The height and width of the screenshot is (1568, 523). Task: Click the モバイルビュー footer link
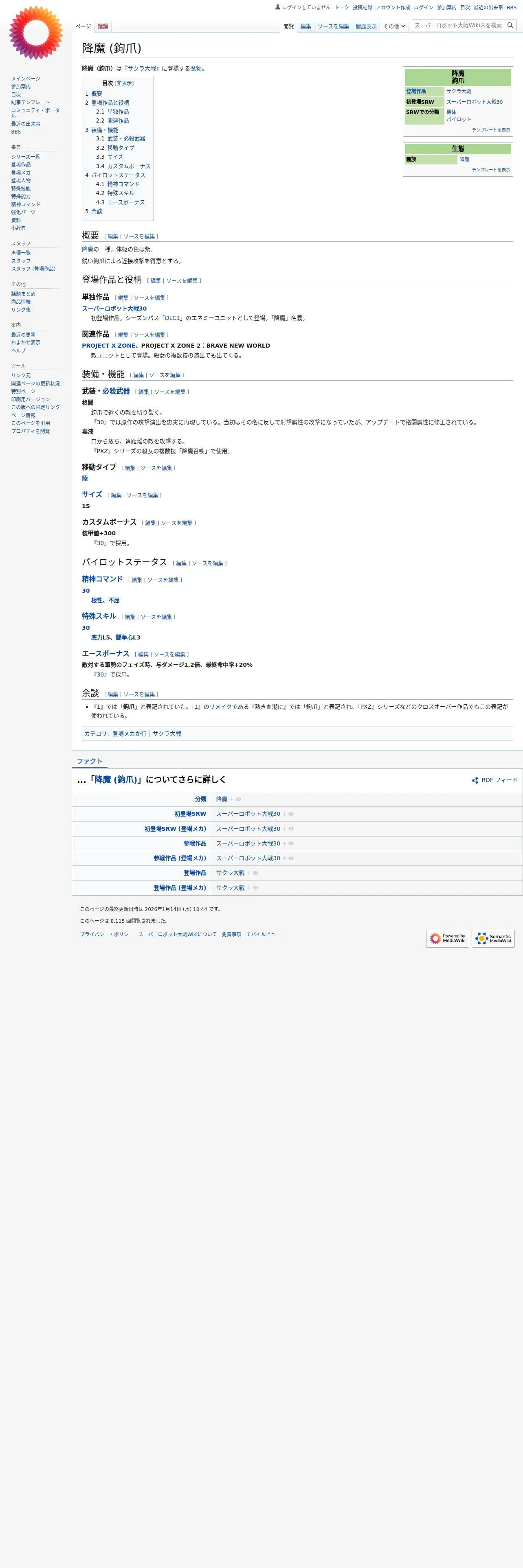coord(263,934)
